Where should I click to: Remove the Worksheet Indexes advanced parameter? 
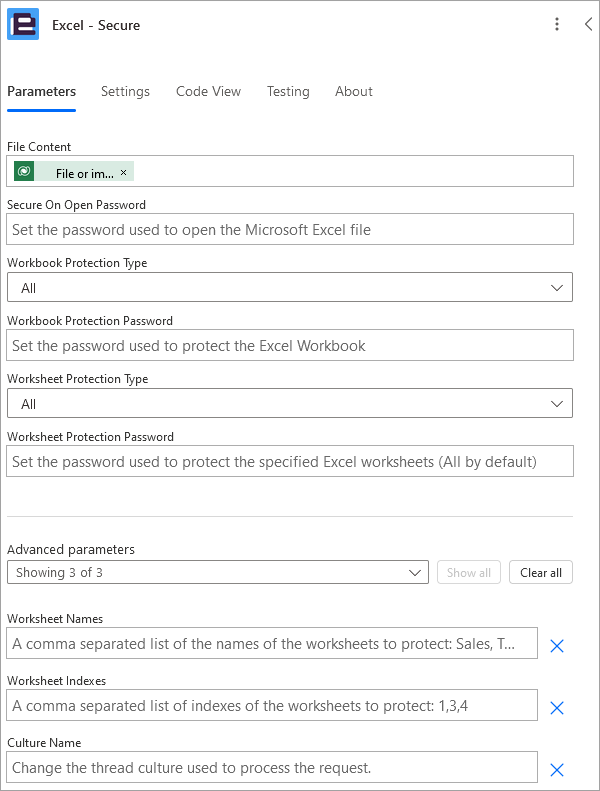point(557,708)
